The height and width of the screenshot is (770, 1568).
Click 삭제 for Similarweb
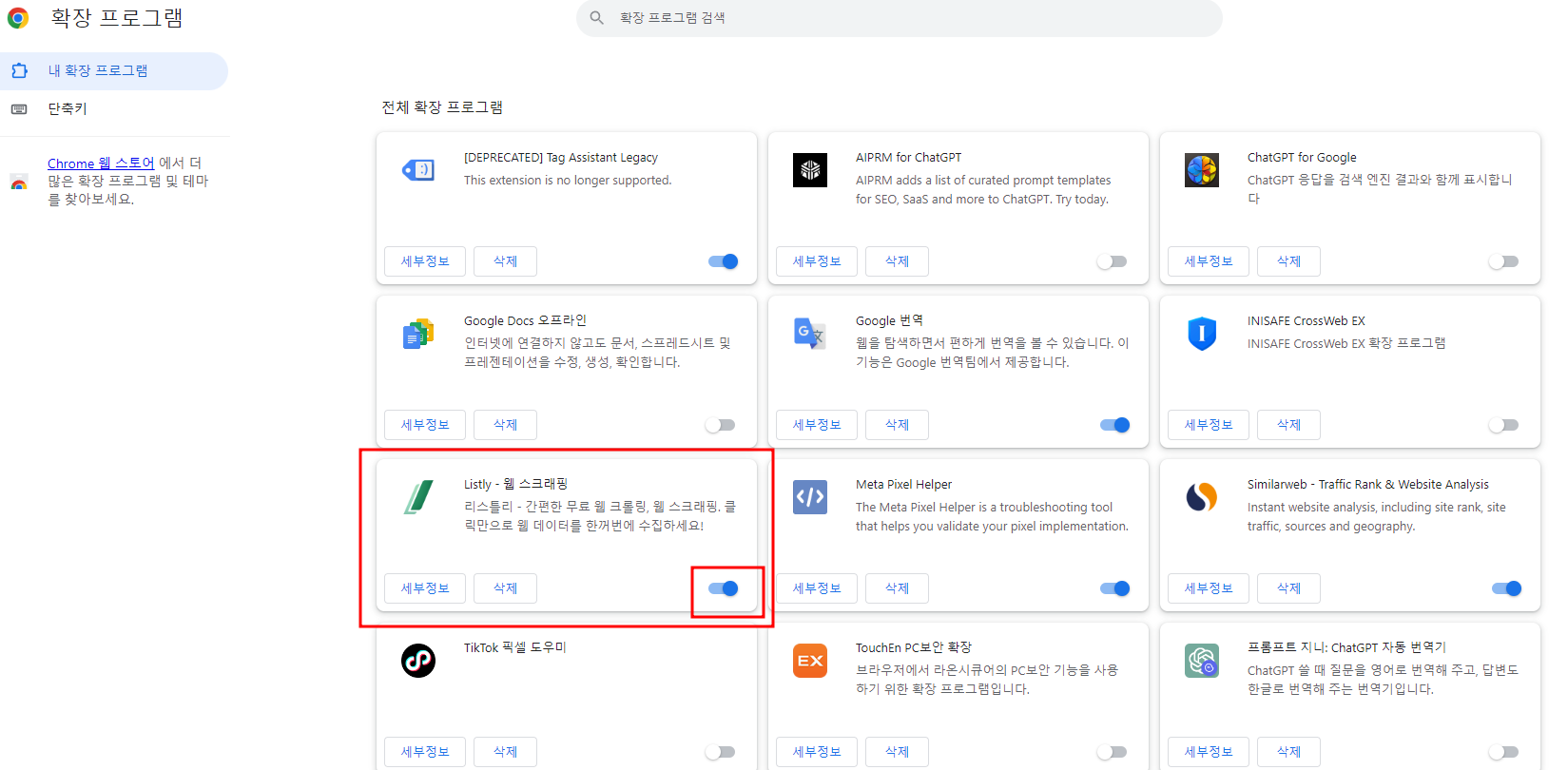(x=1288, y=588)
